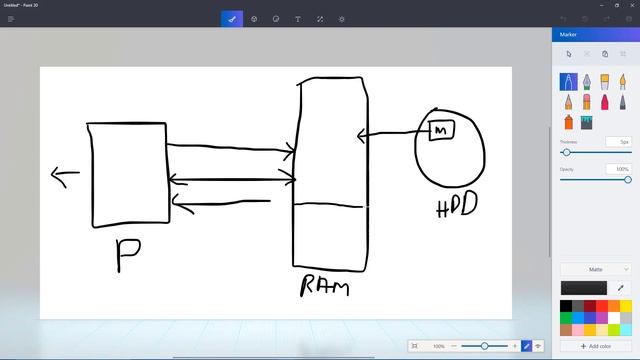Click the Redo arrow icon
The width and height of the screenshot is (640, 360).
(607, 19)
